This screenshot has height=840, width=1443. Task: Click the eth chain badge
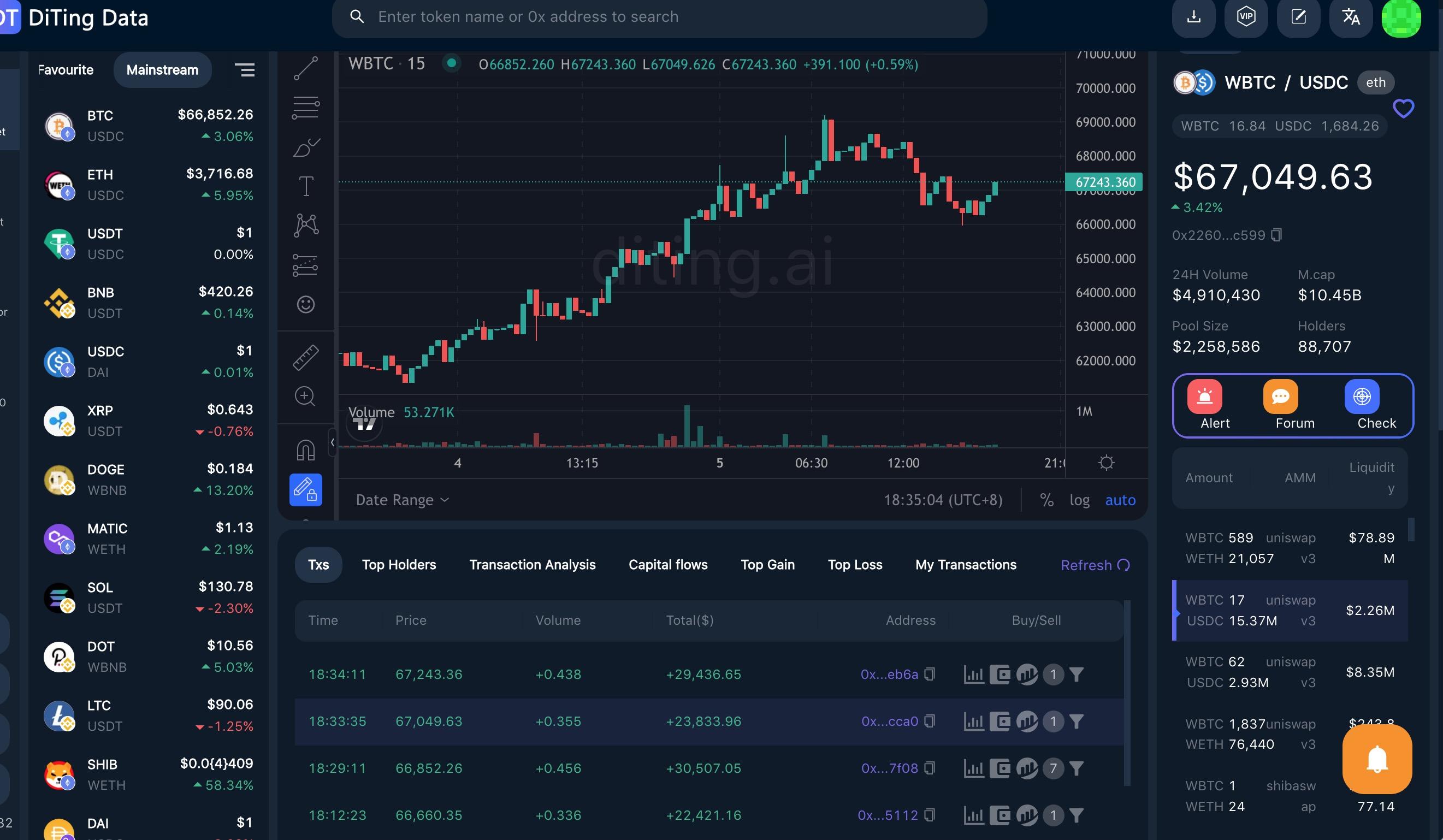coord(1375,82)
